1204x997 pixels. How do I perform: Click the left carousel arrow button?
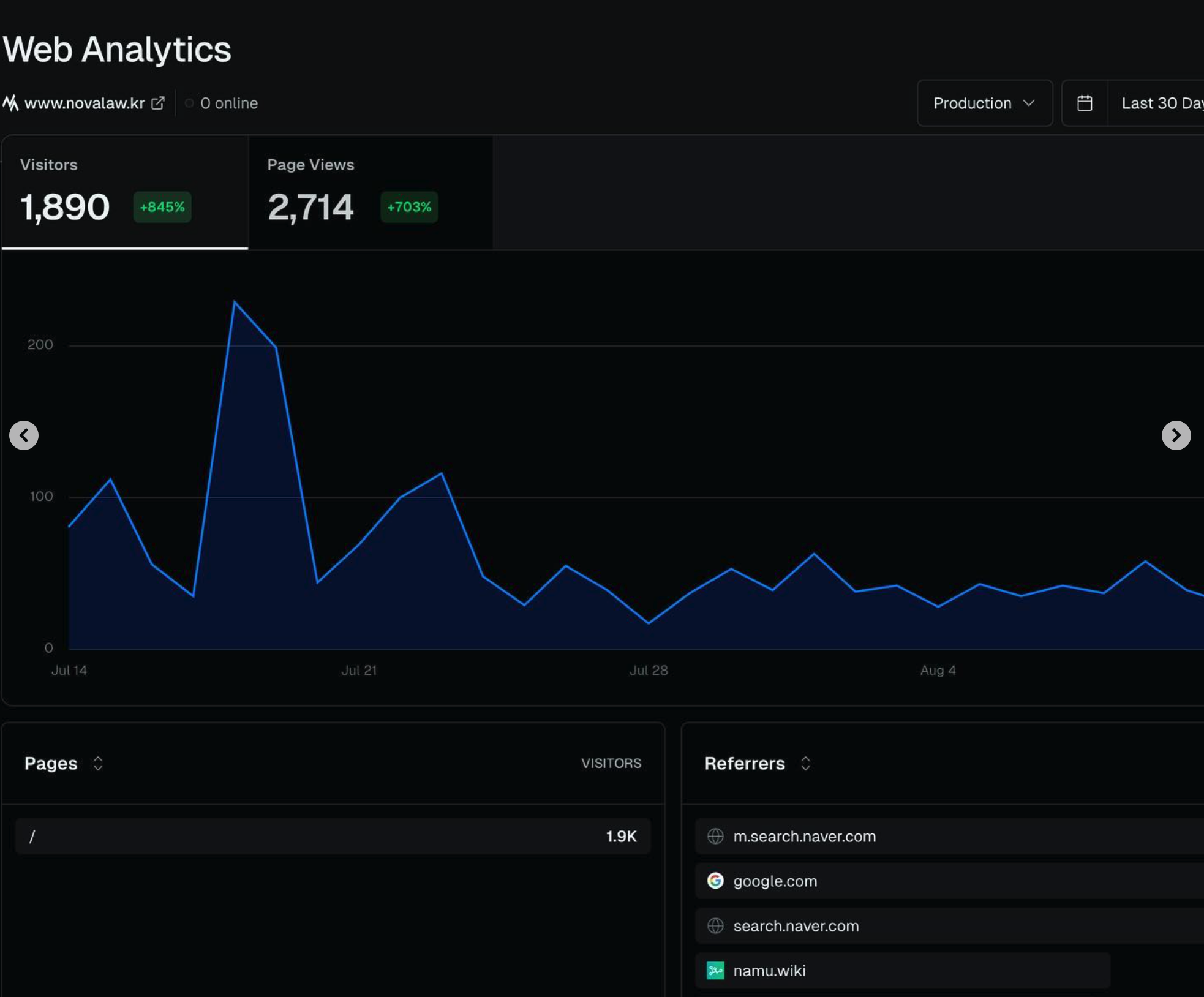24,435
